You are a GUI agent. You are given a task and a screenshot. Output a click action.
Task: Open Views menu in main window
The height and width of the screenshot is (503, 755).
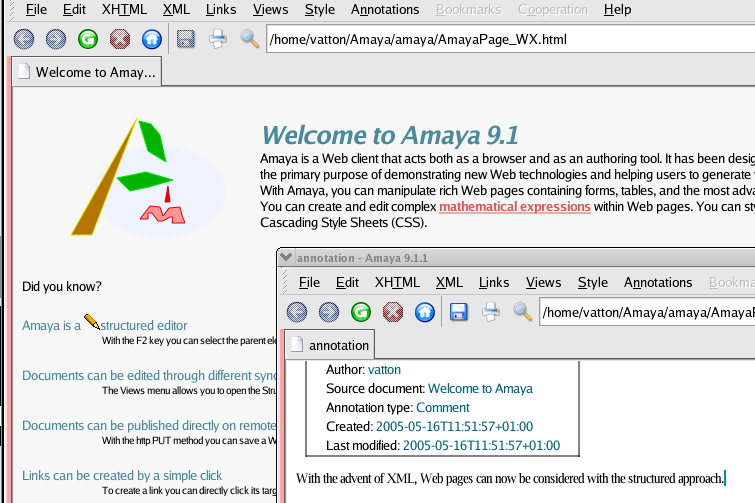click(271, 10)
